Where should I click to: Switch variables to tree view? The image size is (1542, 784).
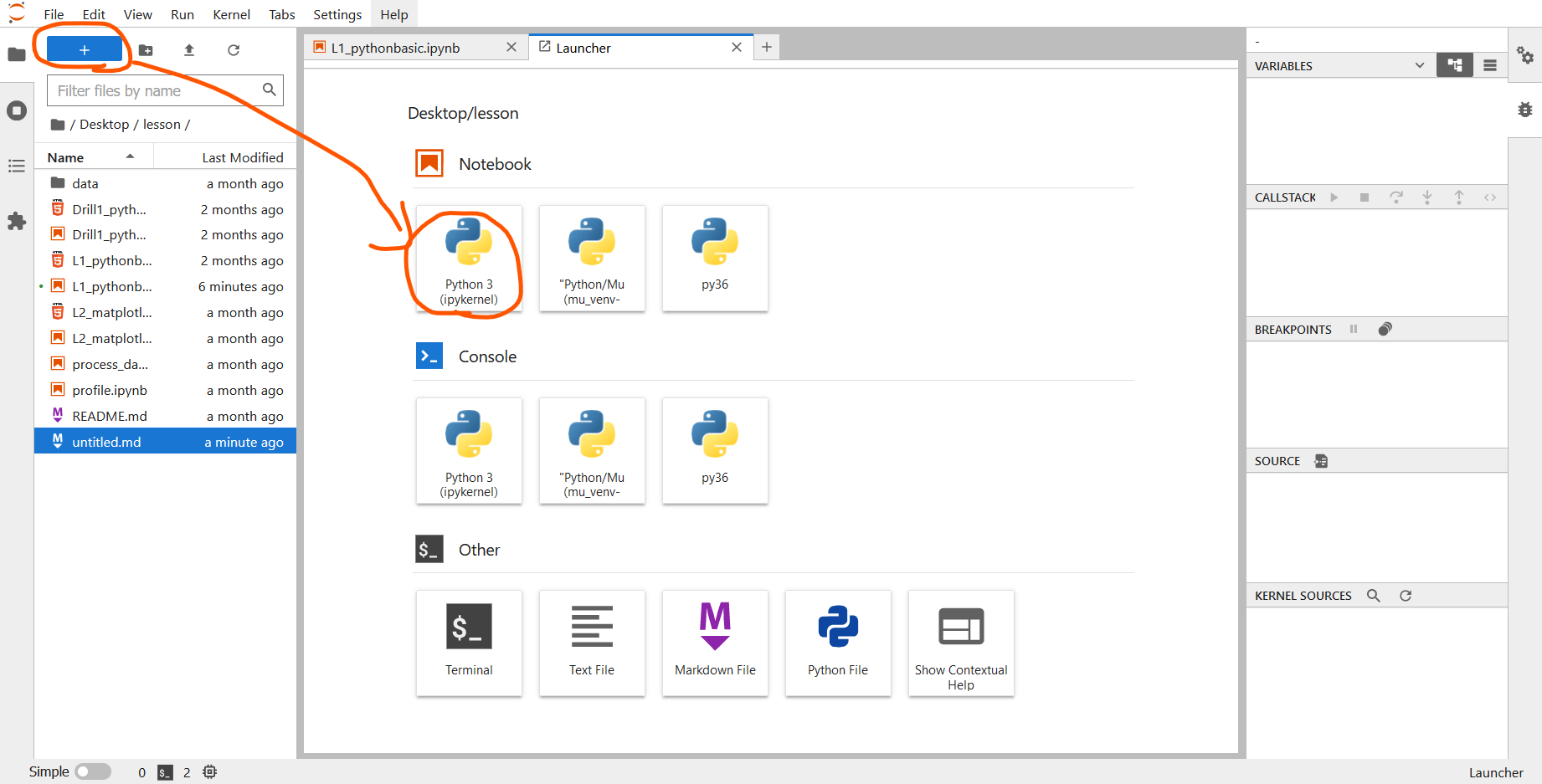pyautogui.click(x=1454, y=65)
